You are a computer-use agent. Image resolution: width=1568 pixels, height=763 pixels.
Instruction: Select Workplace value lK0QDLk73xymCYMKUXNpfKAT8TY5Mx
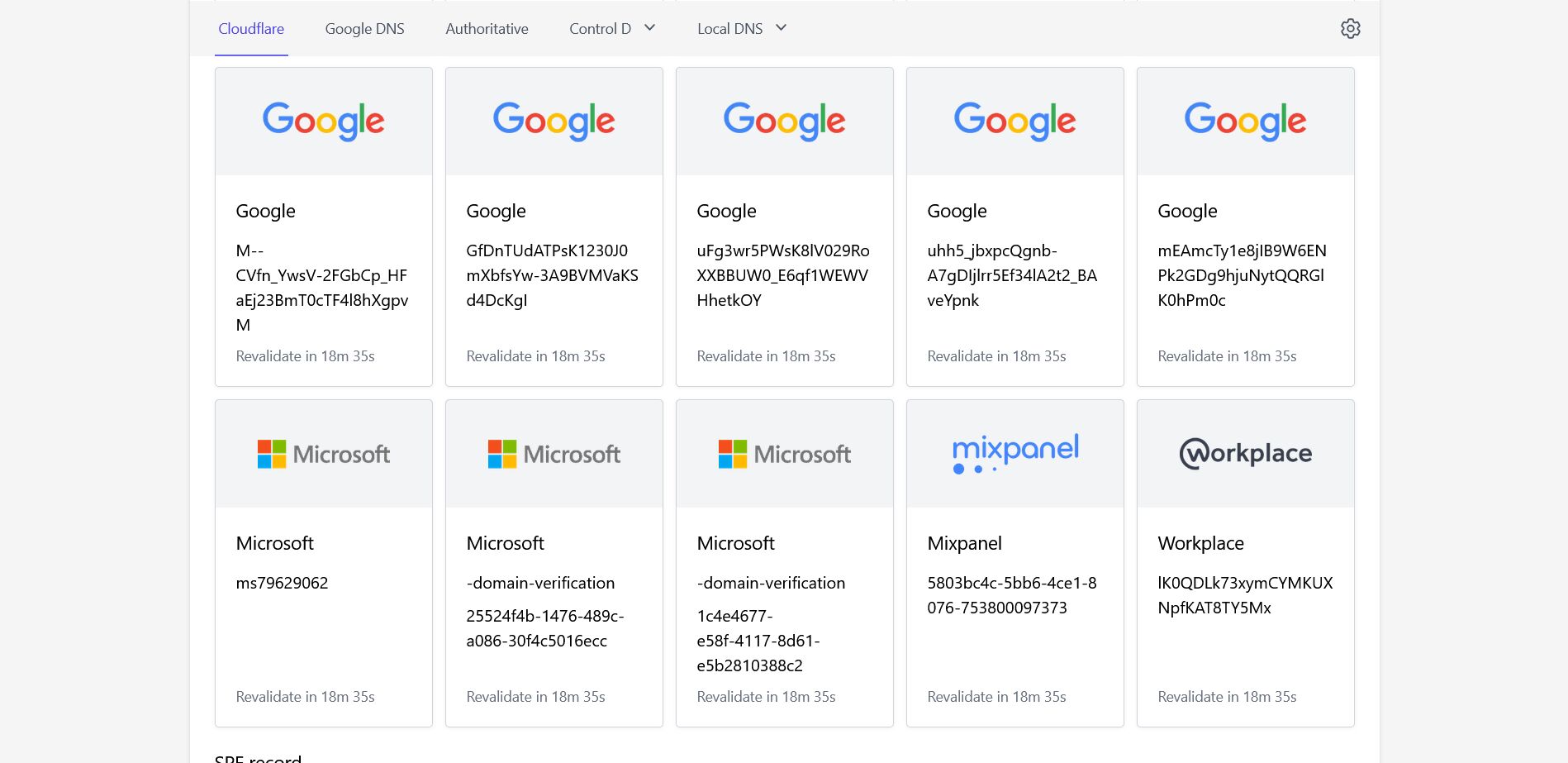click(1245, 595)
